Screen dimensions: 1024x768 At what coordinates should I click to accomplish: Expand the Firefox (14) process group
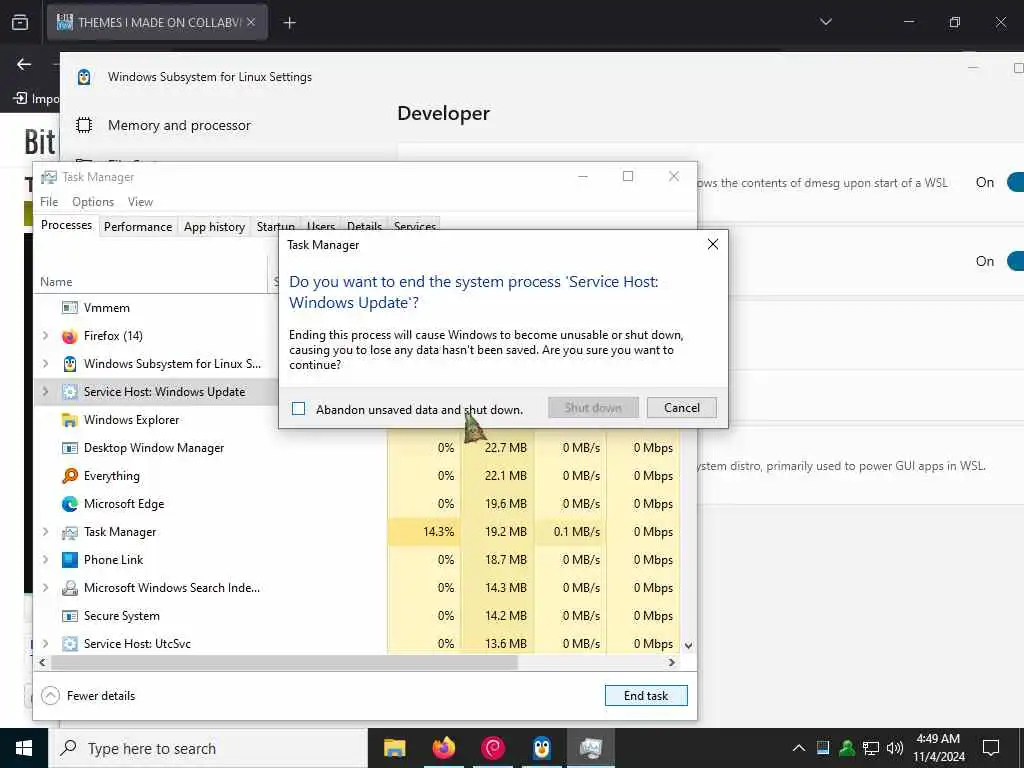coord(45,336)
